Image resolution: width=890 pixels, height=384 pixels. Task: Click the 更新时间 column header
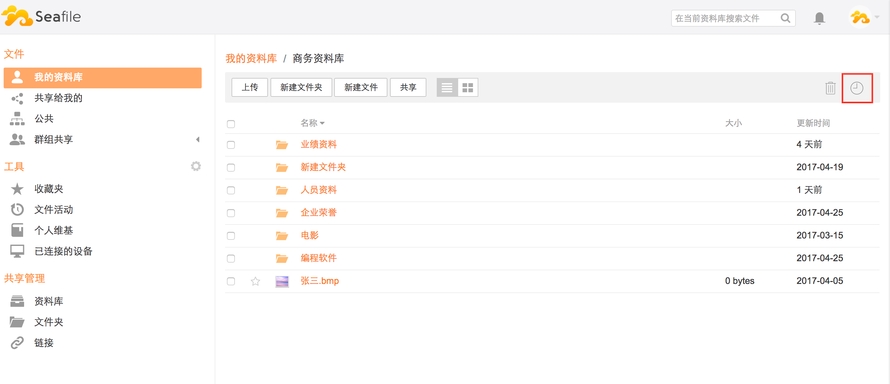(x=813, y=123)
